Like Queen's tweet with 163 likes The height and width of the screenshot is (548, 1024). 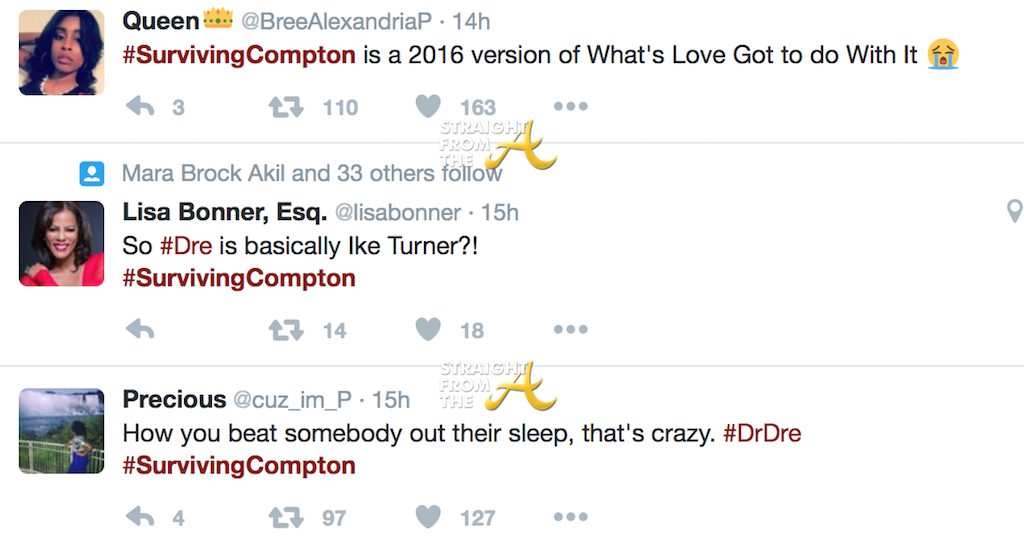(x=428, y=106)
